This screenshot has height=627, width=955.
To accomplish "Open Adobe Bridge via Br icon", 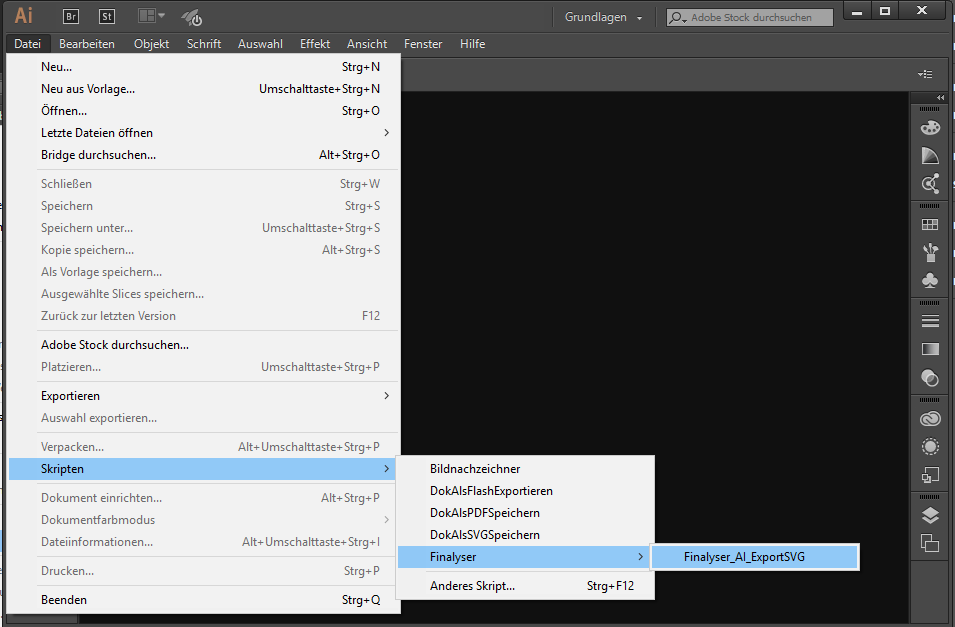I will click(71, 16).
